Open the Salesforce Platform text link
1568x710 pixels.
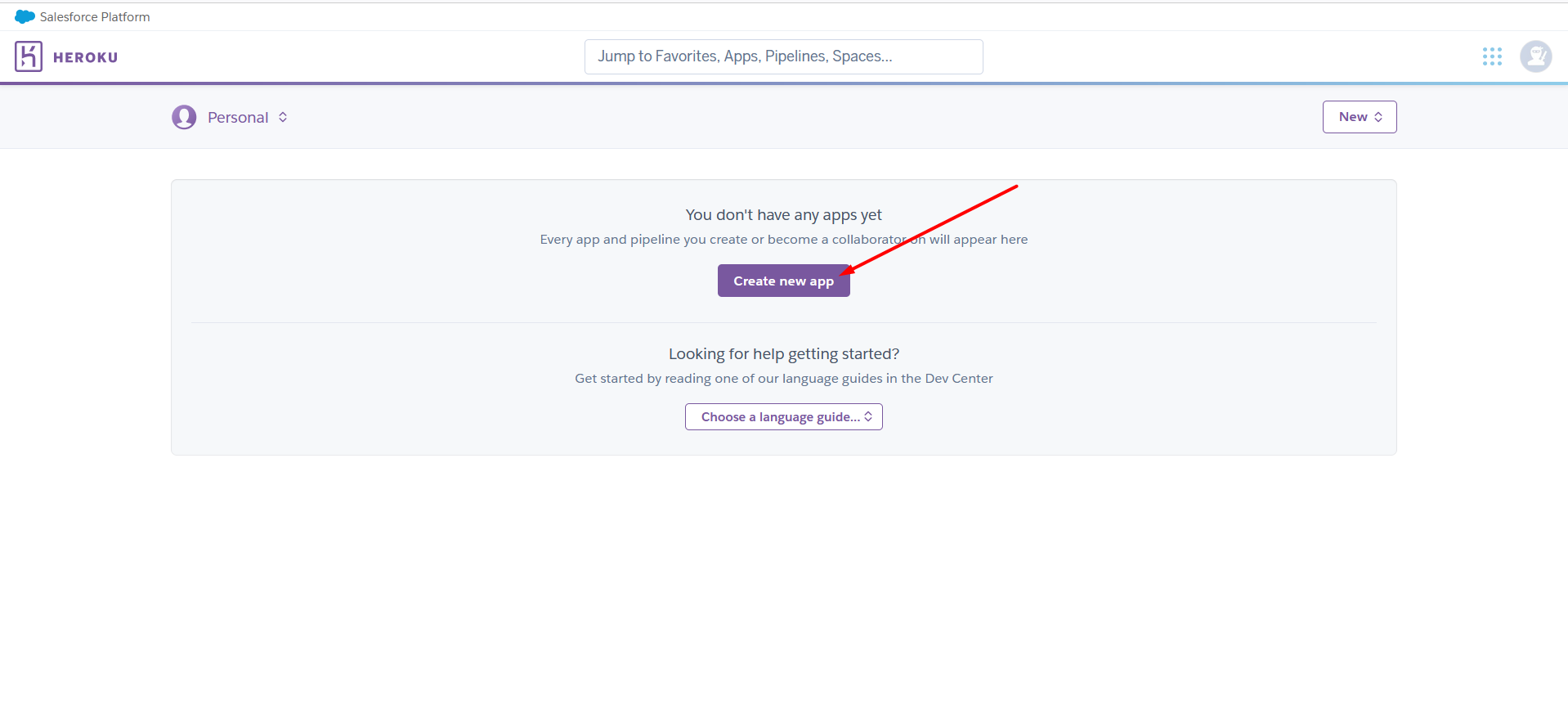pyautogui.click(x=95, y=17)
